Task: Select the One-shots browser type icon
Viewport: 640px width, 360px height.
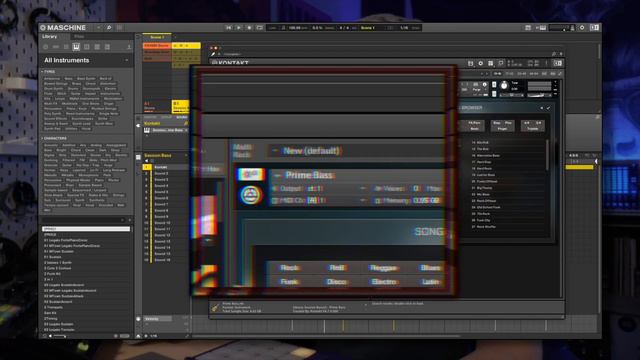Action: (107, 47)
